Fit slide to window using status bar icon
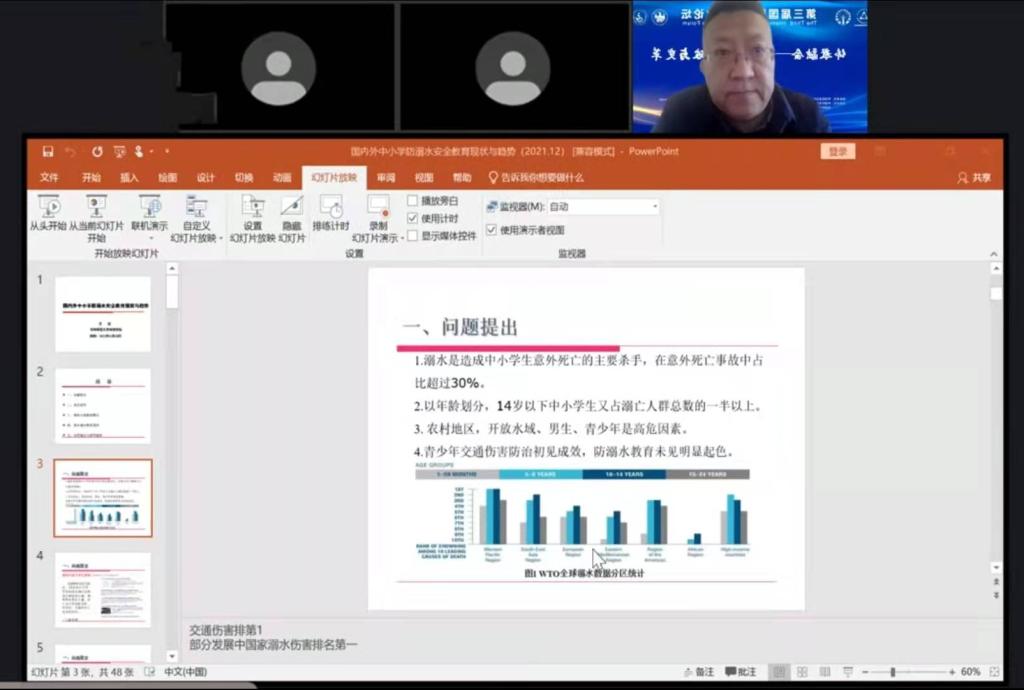Screen dimensions: 1024x690 coord(995,672)
